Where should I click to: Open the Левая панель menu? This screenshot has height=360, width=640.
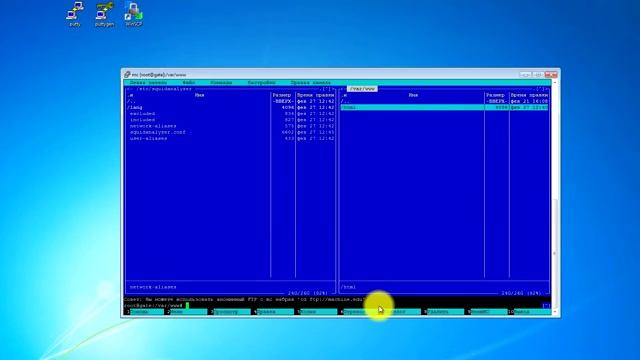(148, 82)
